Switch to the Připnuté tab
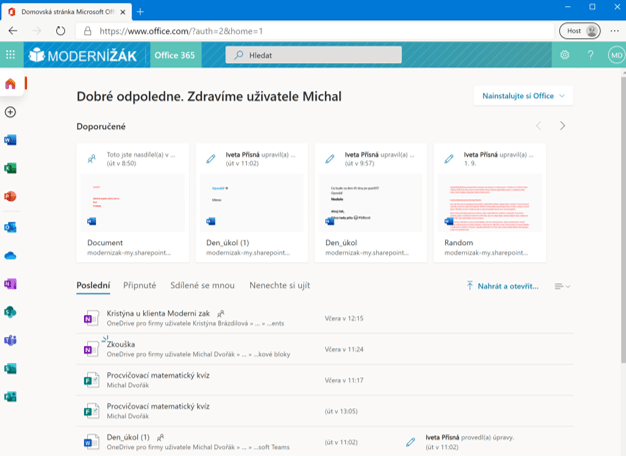The height and width of the screenshot is (456, 626). tap(139, 285)
